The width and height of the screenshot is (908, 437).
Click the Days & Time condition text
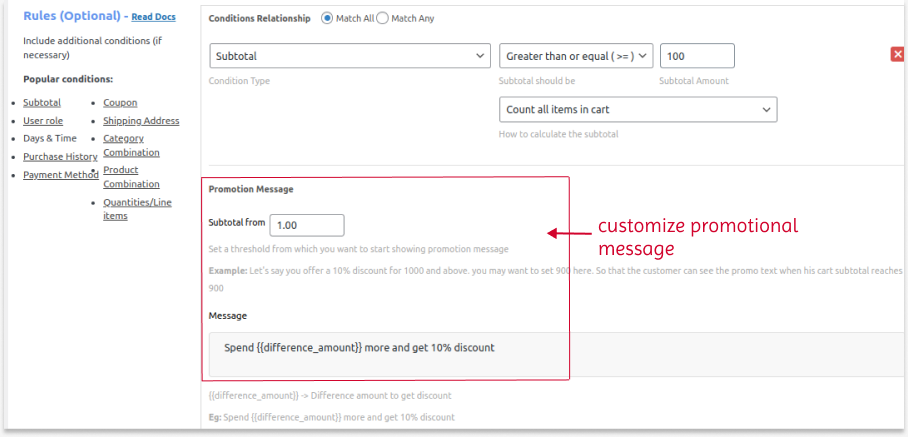pyautogui.click(x=50, y=138)
